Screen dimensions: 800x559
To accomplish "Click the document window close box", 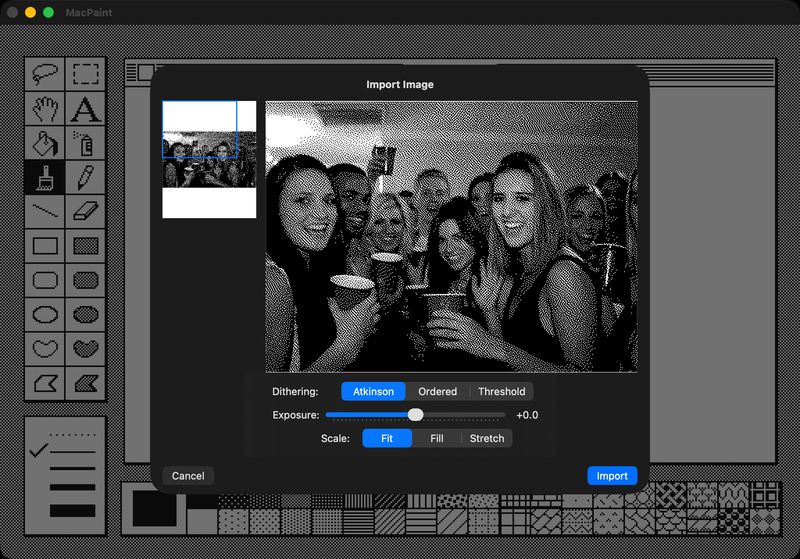I will click(145, 72).
